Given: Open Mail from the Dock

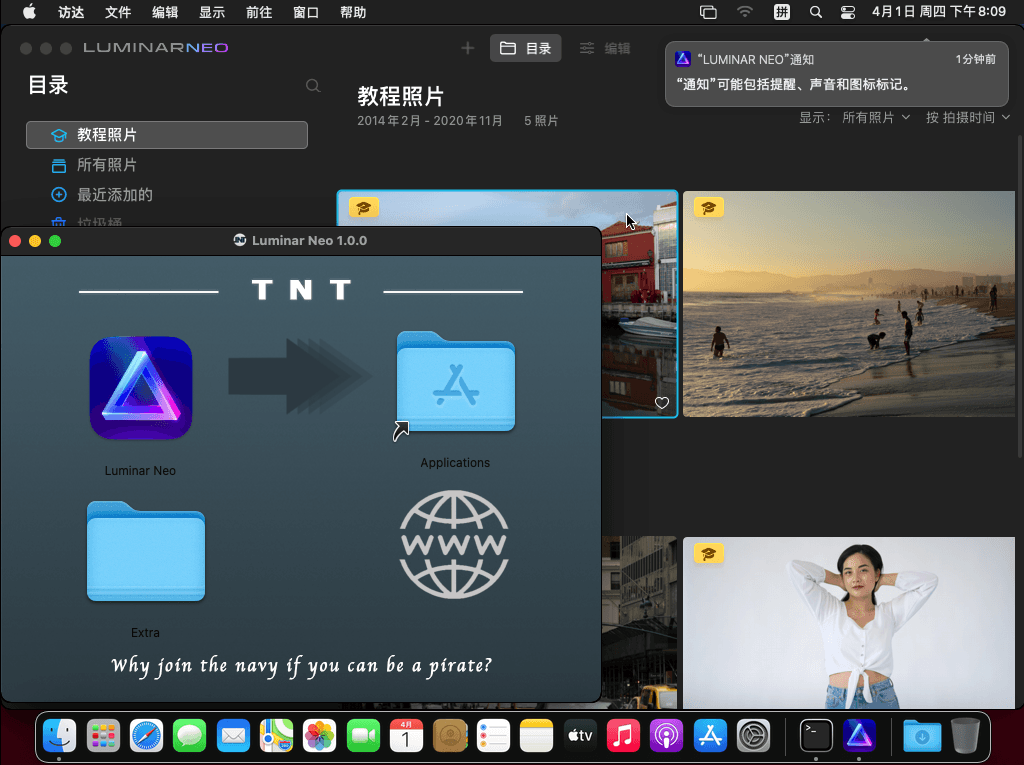Looking at the screenshot, I should point(233,736).
